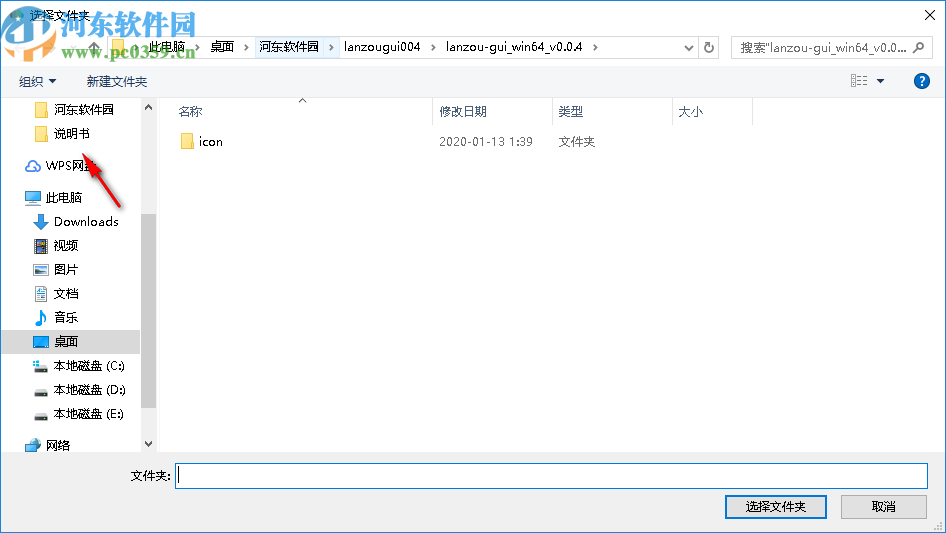
Task: Click the search magnifier icon
Action: click(918, 47)
